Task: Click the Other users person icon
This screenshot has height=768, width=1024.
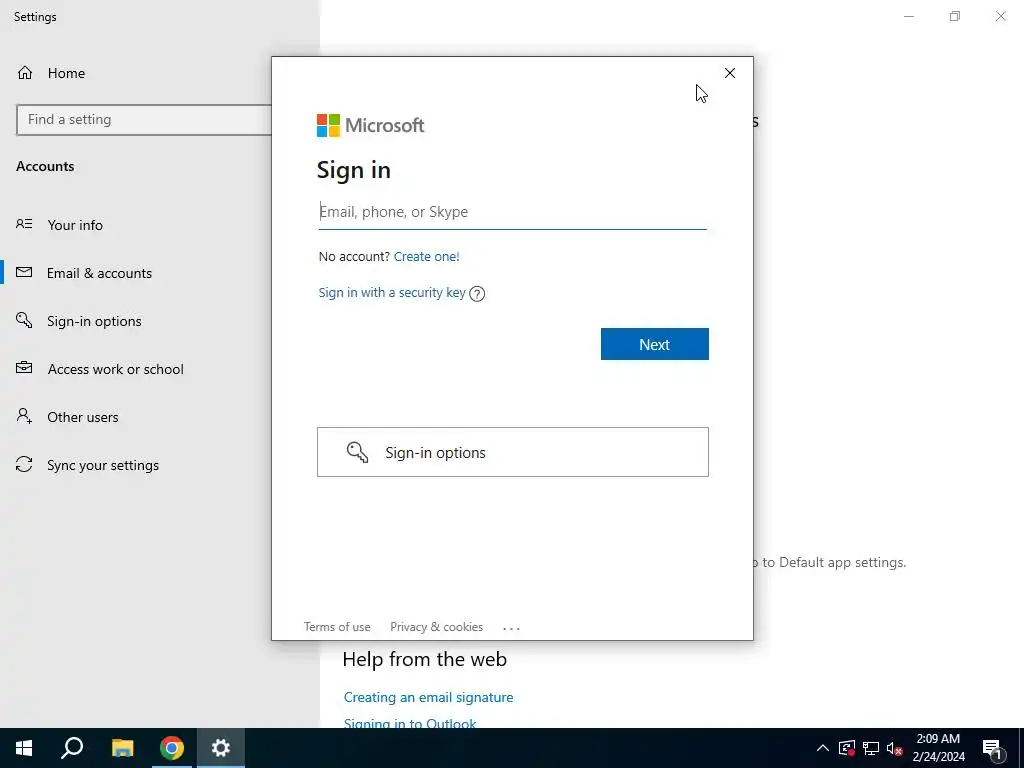Action: tap(24, 416)
